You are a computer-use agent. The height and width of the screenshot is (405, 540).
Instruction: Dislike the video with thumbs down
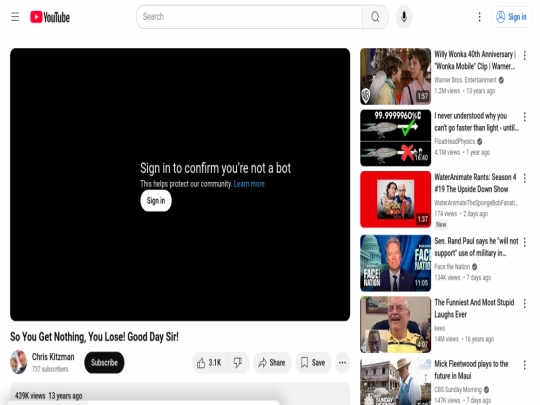pyautogui.click(x=238, y=362)
